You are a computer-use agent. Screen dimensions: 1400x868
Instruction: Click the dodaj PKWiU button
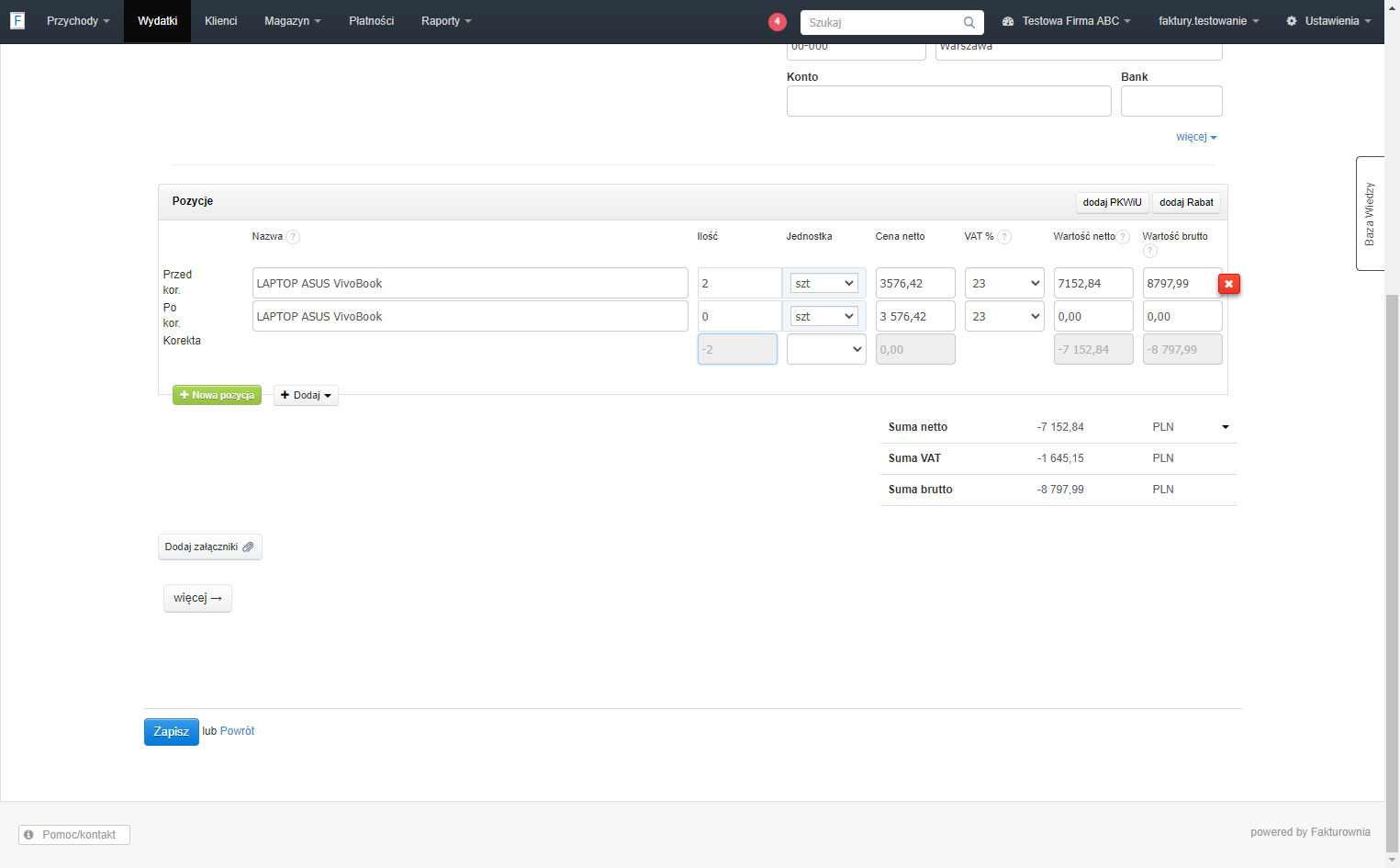click(x=1112, y=202)
